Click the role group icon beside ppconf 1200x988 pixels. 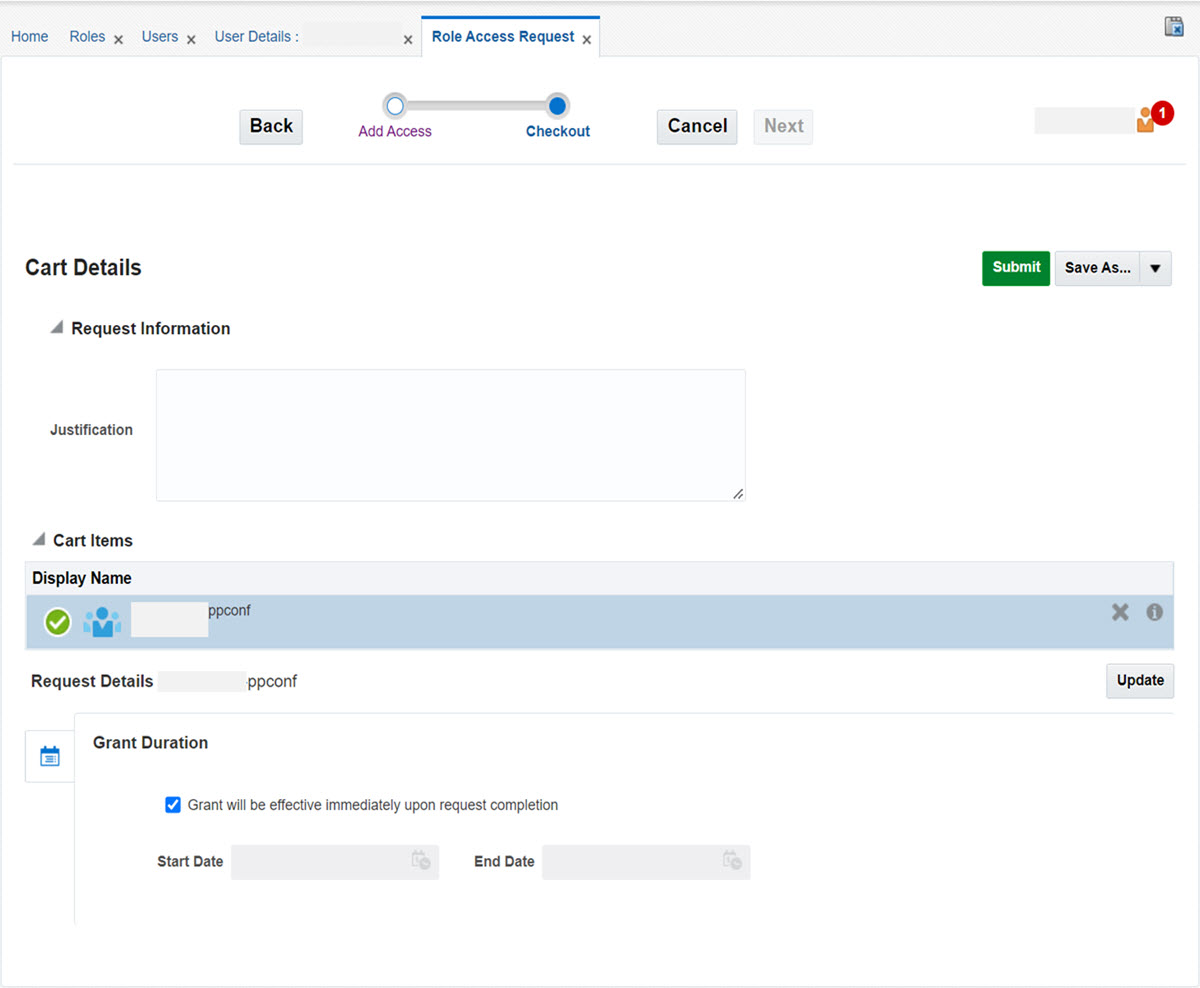101,621
